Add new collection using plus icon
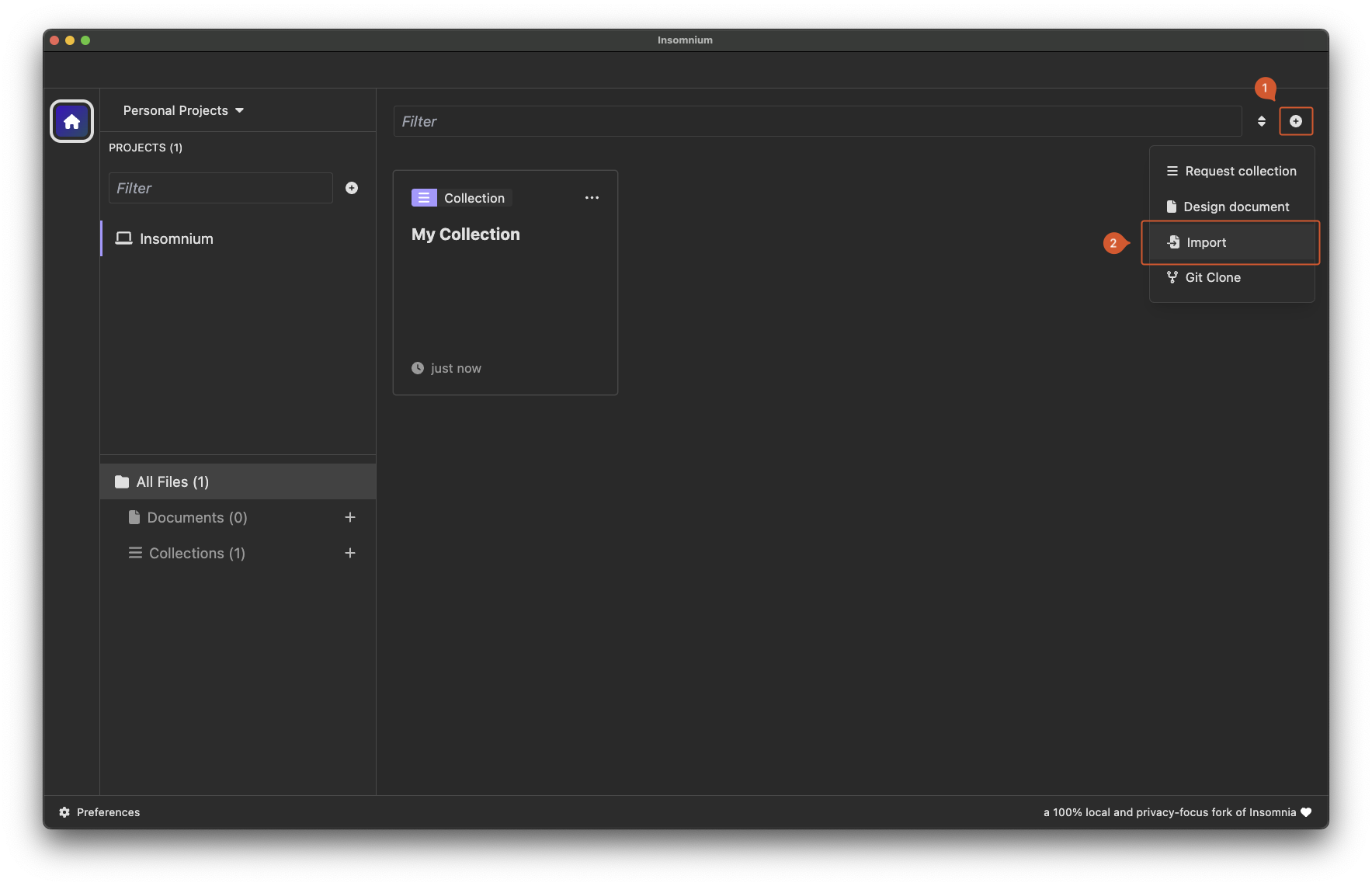 point(350,553)
